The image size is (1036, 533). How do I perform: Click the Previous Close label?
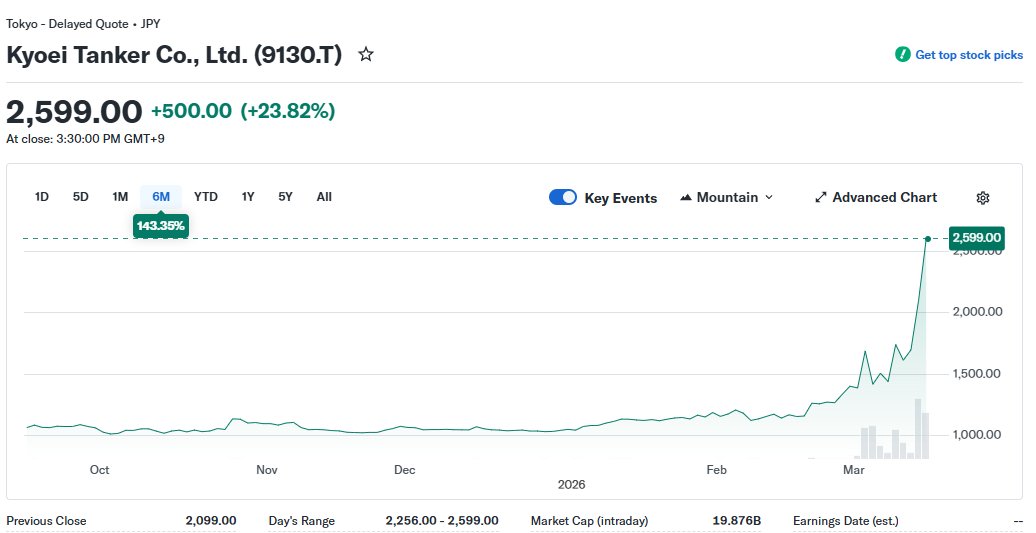pos(46,520)
